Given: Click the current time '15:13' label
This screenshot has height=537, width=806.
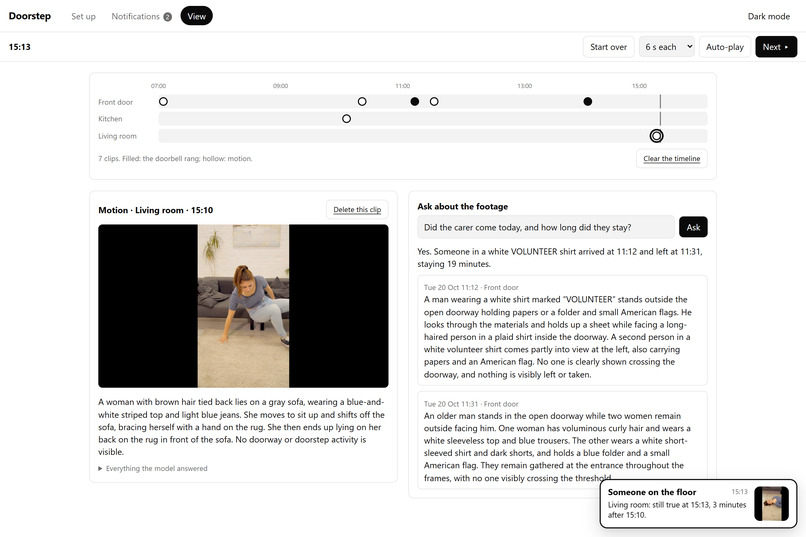Looking at the screenshot, I should [20, 47].
